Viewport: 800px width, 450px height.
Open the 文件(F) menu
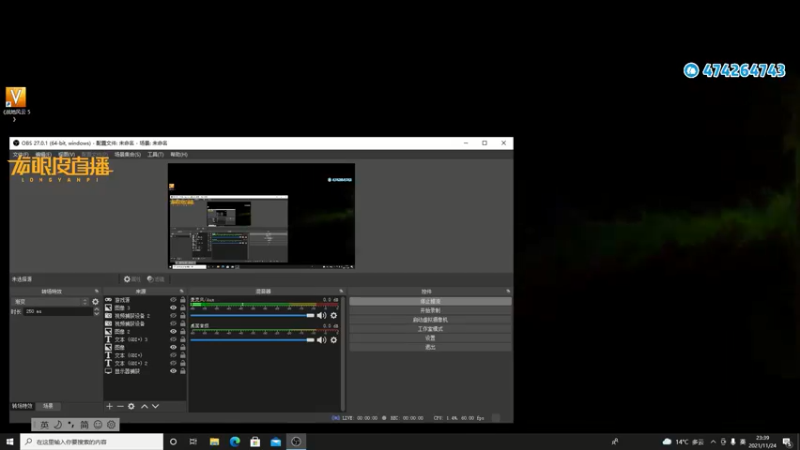point(20,155)
